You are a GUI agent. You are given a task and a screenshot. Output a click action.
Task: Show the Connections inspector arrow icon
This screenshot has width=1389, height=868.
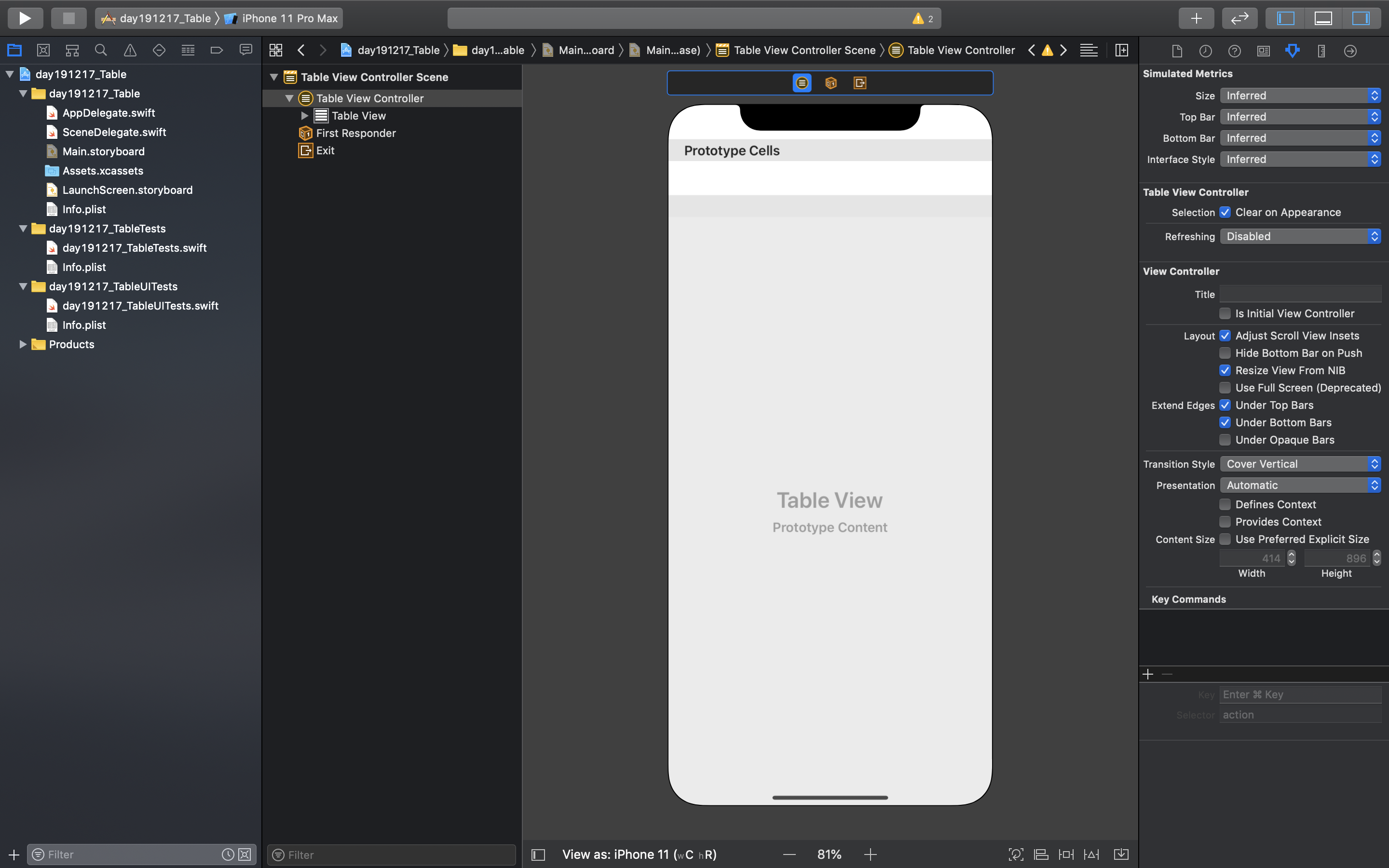[1350, 51]
